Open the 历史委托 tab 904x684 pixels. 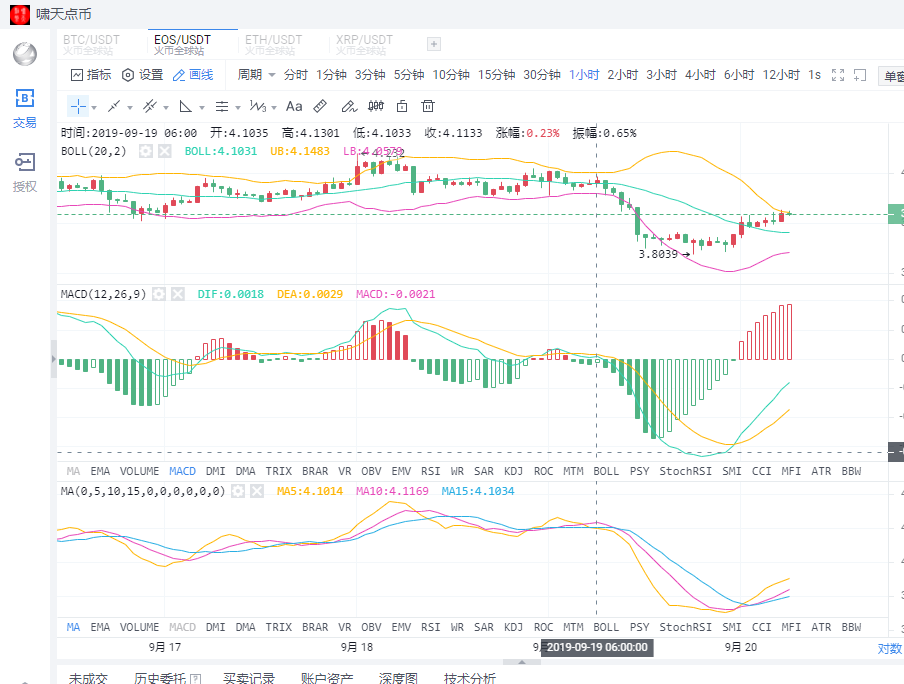tap(167, 678)
